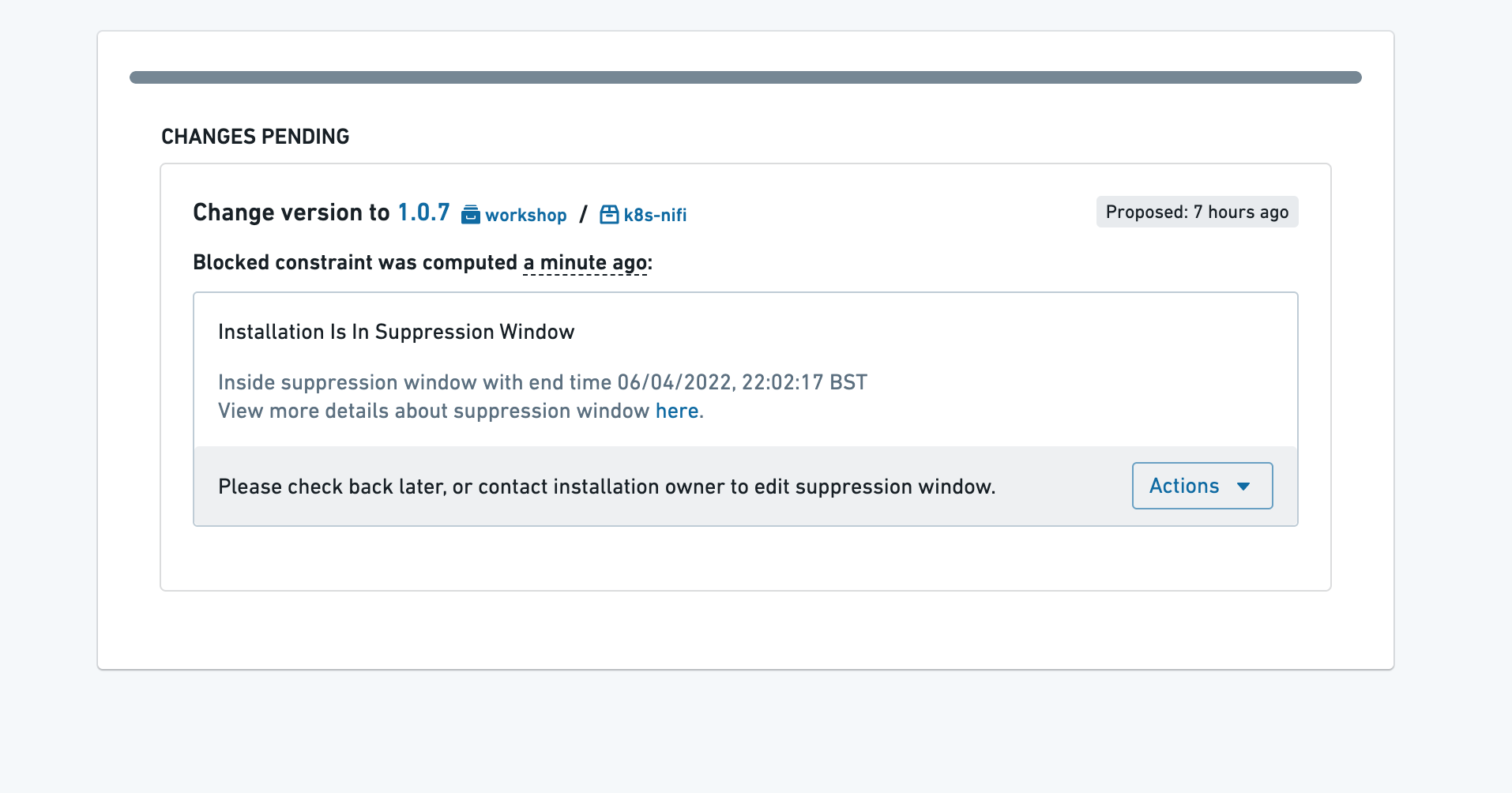Open the workshop link
Image resolution: width=1512 pixels, height=793 pixels.
tap(526, 215)
